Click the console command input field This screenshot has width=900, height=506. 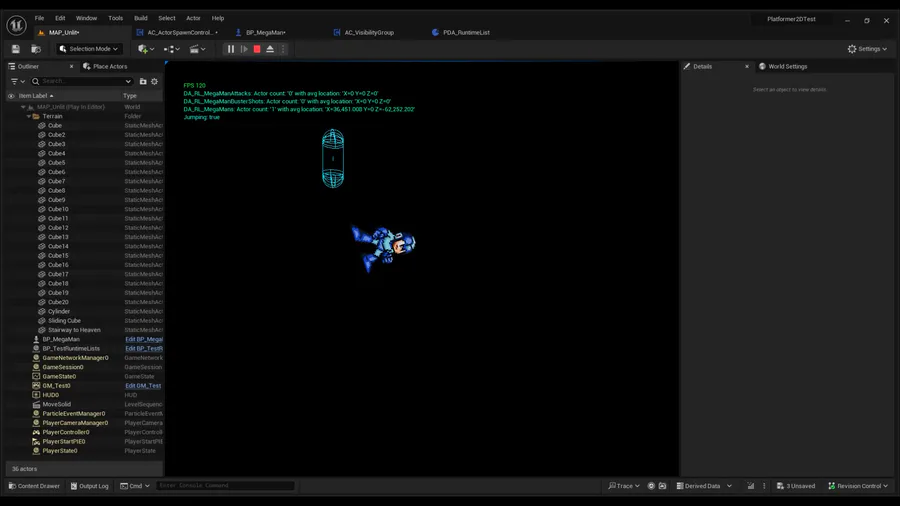pyautogui.click(x=225, y=486)
